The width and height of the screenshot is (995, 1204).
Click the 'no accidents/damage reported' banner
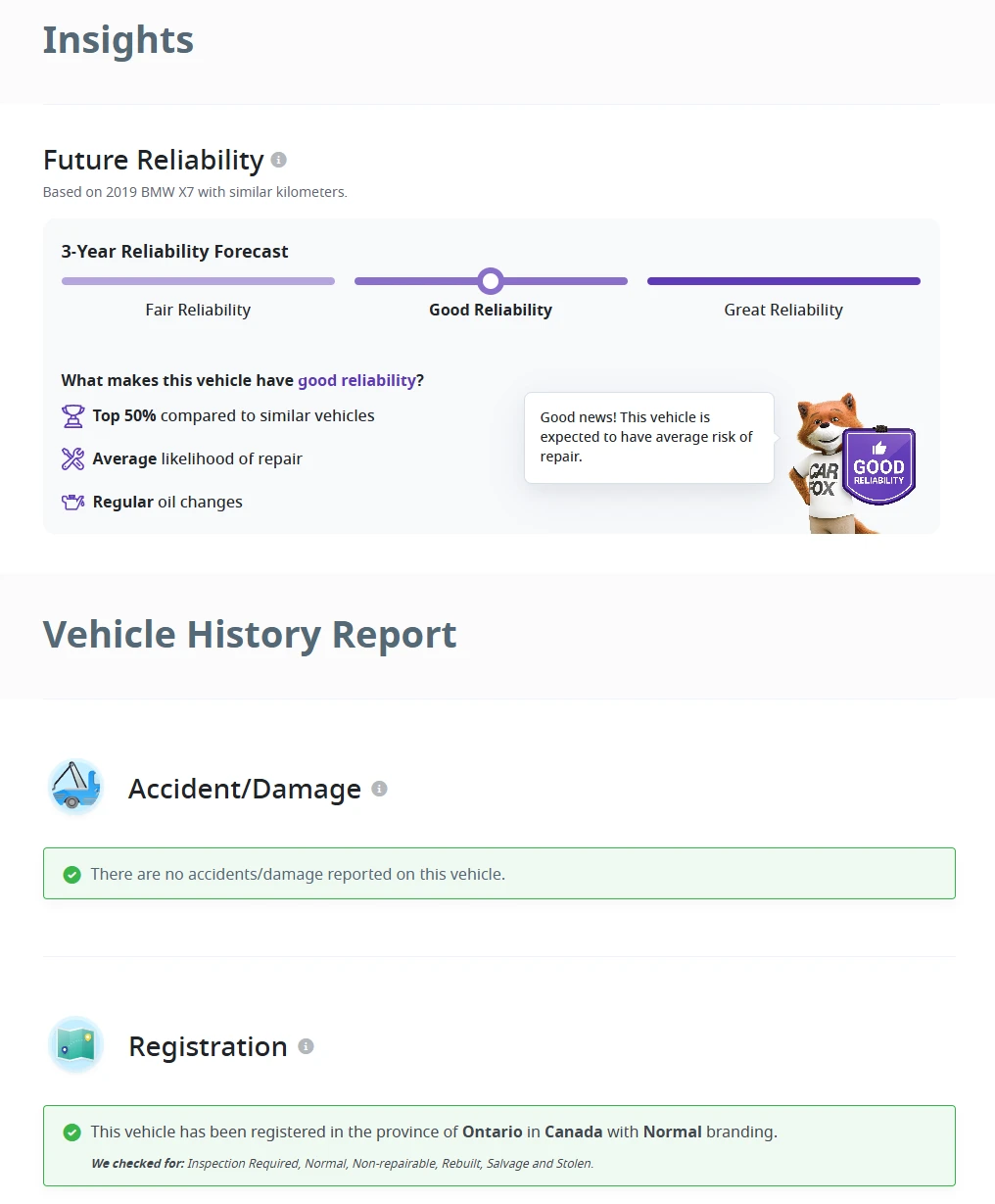pyautogui.click(x=499, y=874)
